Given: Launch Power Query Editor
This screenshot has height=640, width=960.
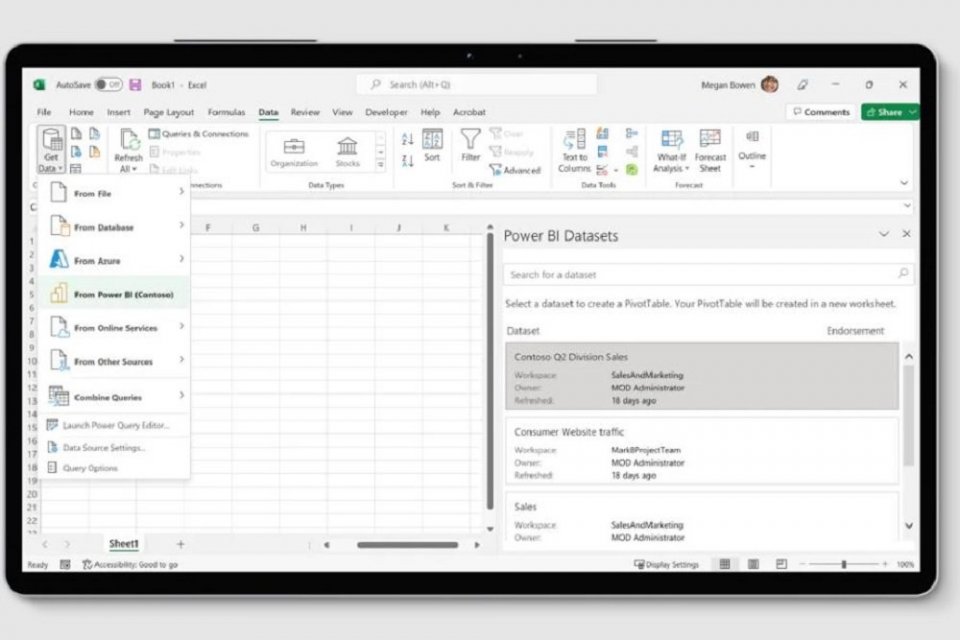Looking at the screenshot, I should 114,425.
